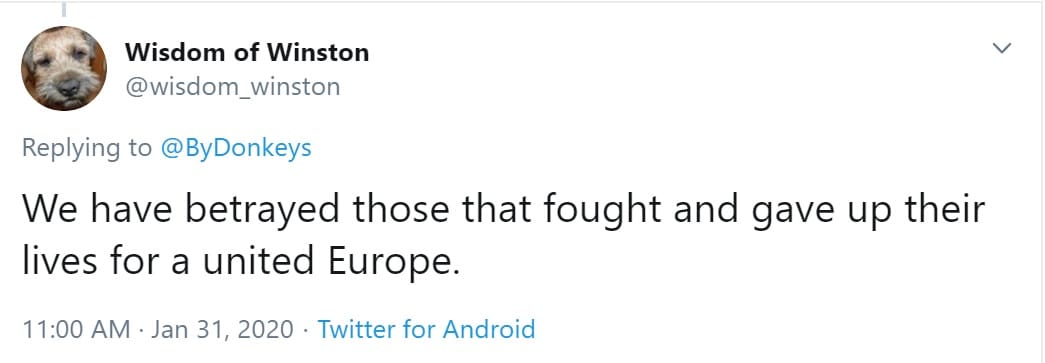The height and width of the screenshot is (363, 1045).
Task: Expand the tweet options chevron menu
Action: (1002, 49)
